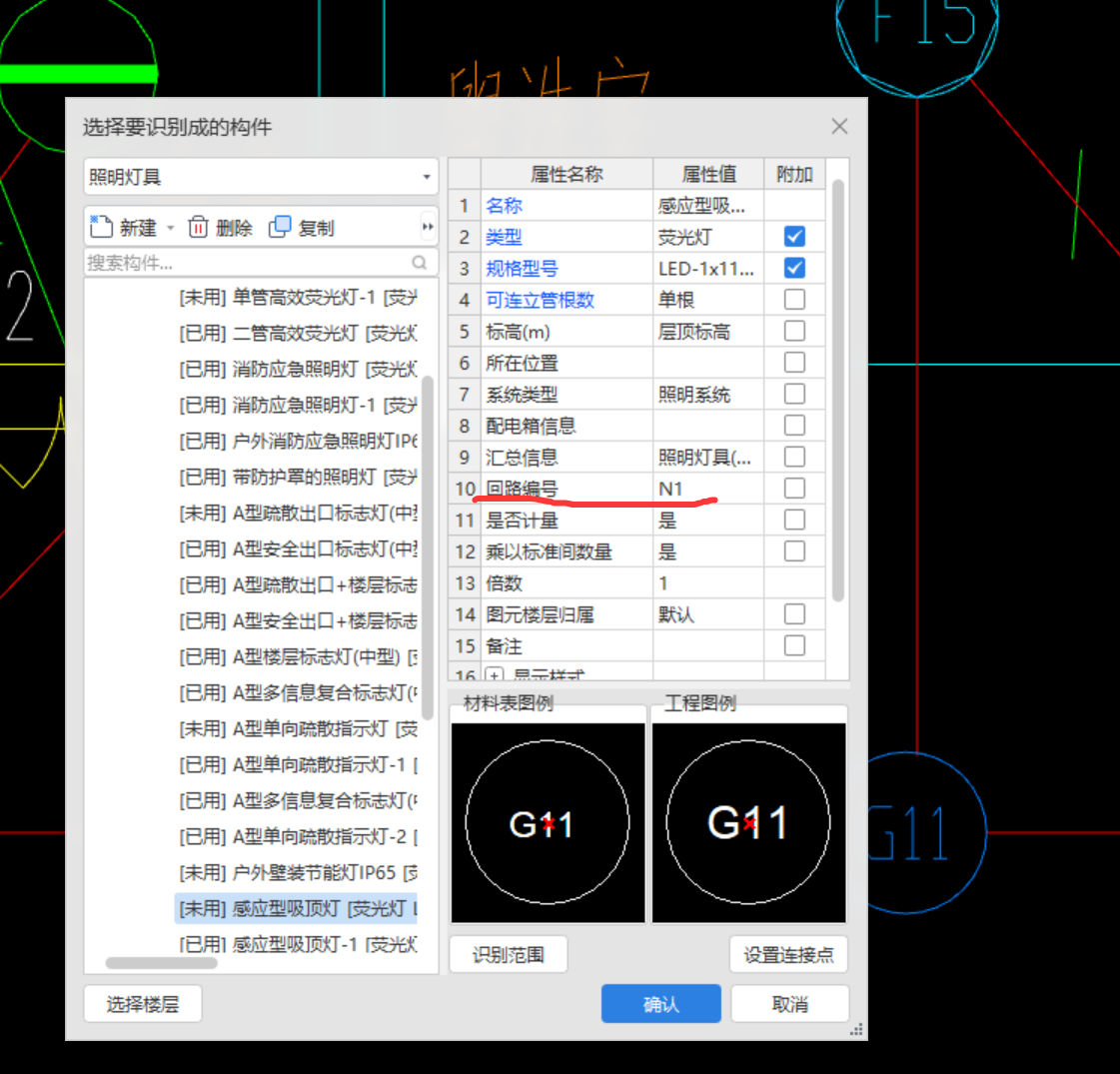This screenshot has height=1074, width=1120.
Task: Click the 删除 trash icon
Action: click(x=198, y=227)
